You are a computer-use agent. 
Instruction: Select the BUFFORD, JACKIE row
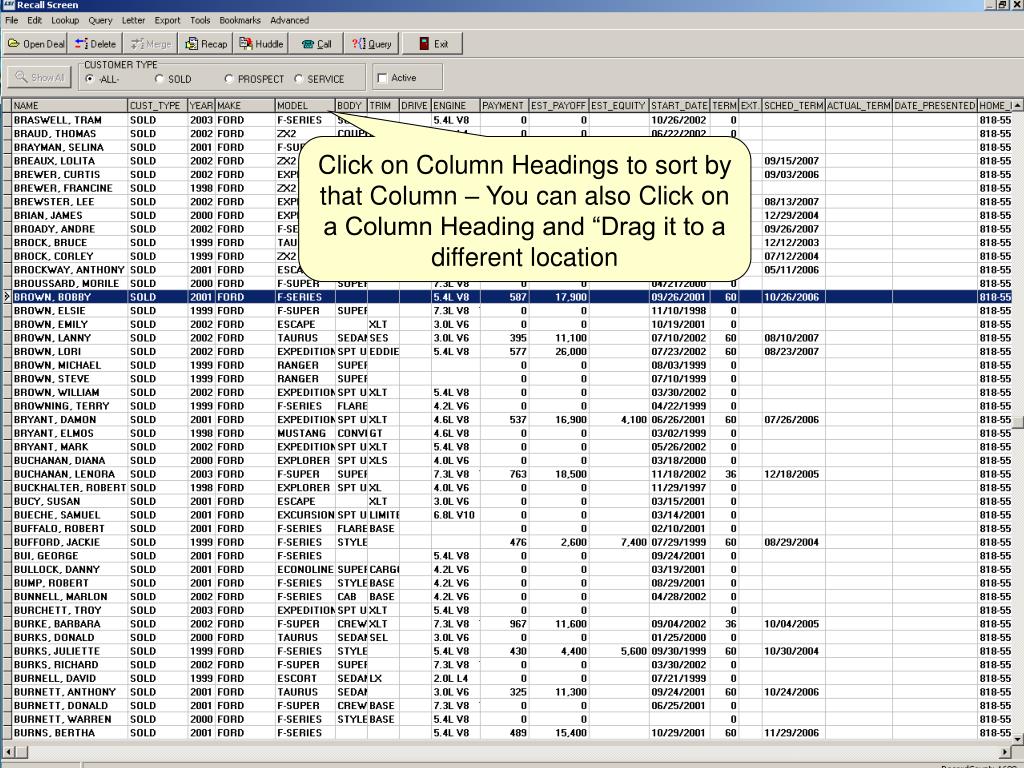[x=512, y=542]
